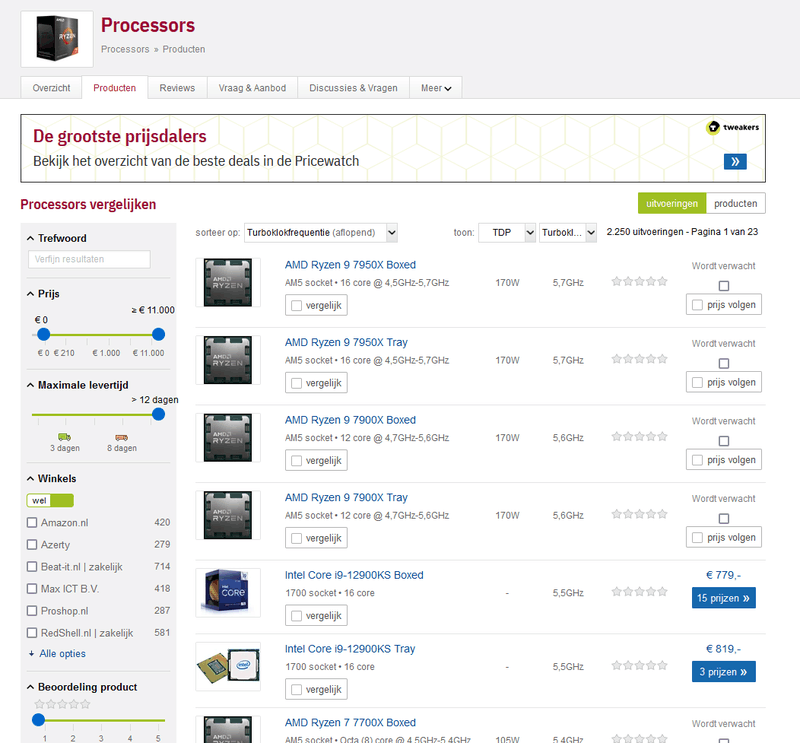
Task: Open the Discussies & Vragen tab
Action: tap(353, 88)
